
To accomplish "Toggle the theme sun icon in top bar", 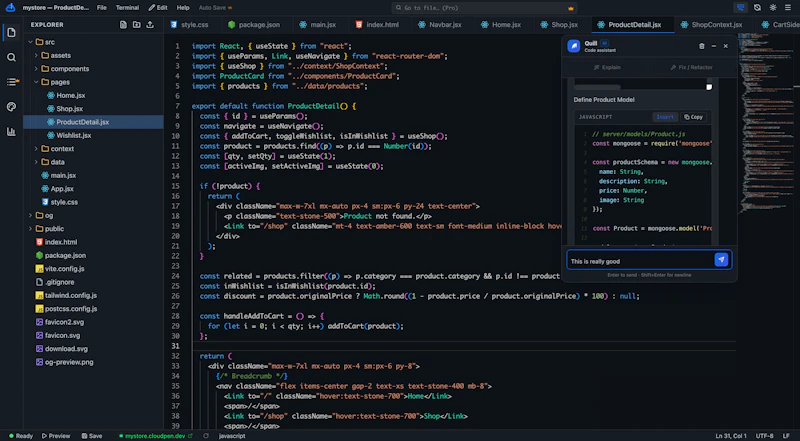I will point(773,8).
